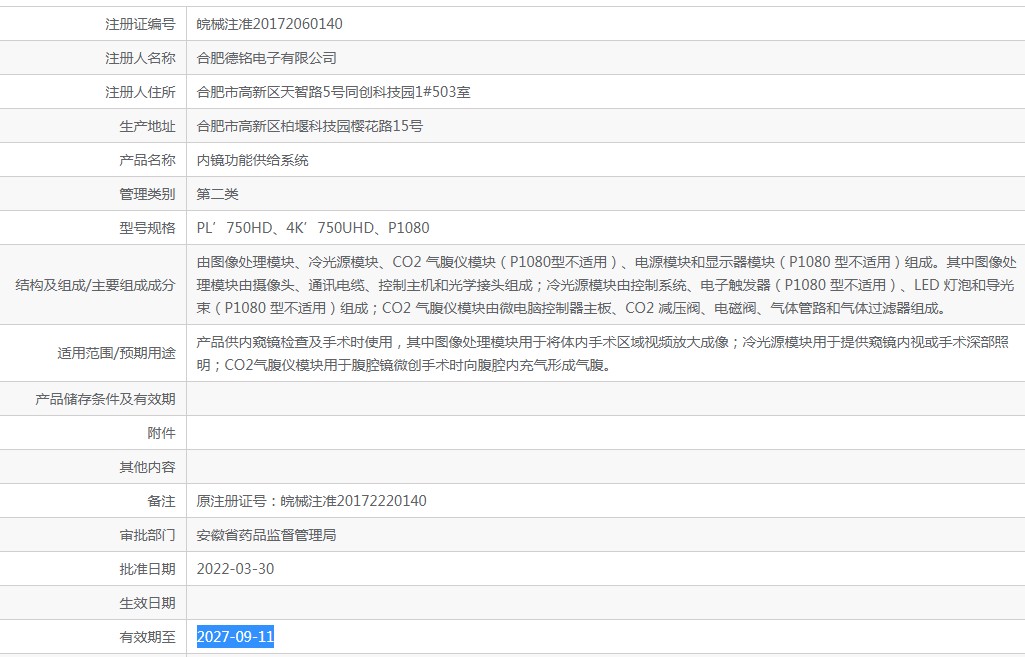Click the 其他内容 label

(147, 467)
